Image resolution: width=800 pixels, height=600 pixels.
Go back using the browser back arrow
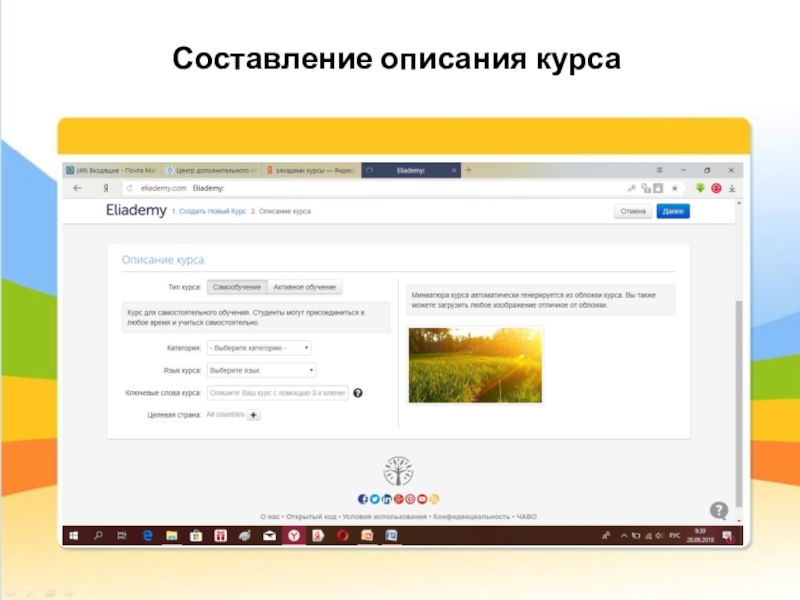click(x=77, y=188)
